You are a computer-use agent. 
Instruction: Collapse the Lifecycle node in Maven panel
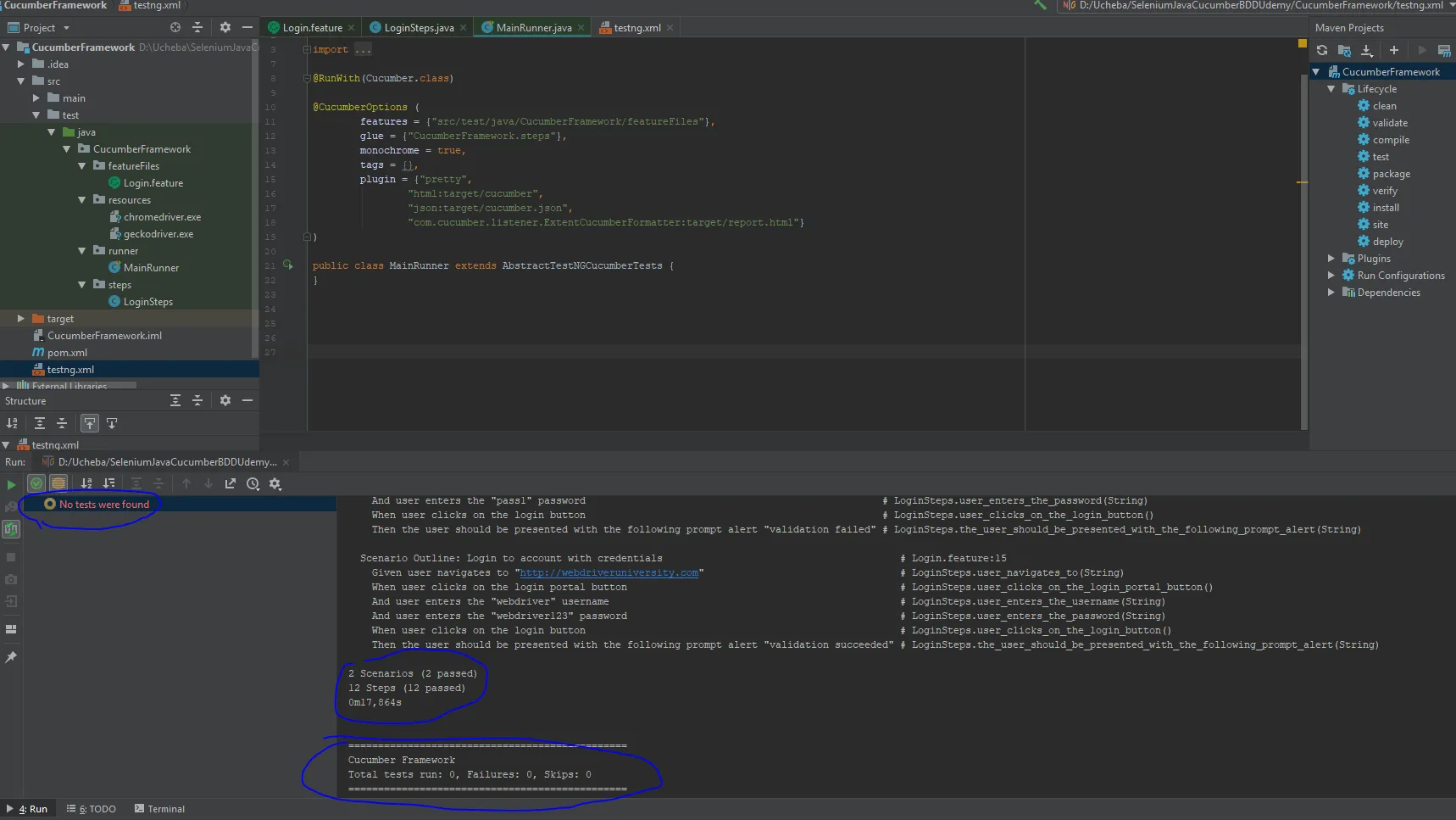1331,89
